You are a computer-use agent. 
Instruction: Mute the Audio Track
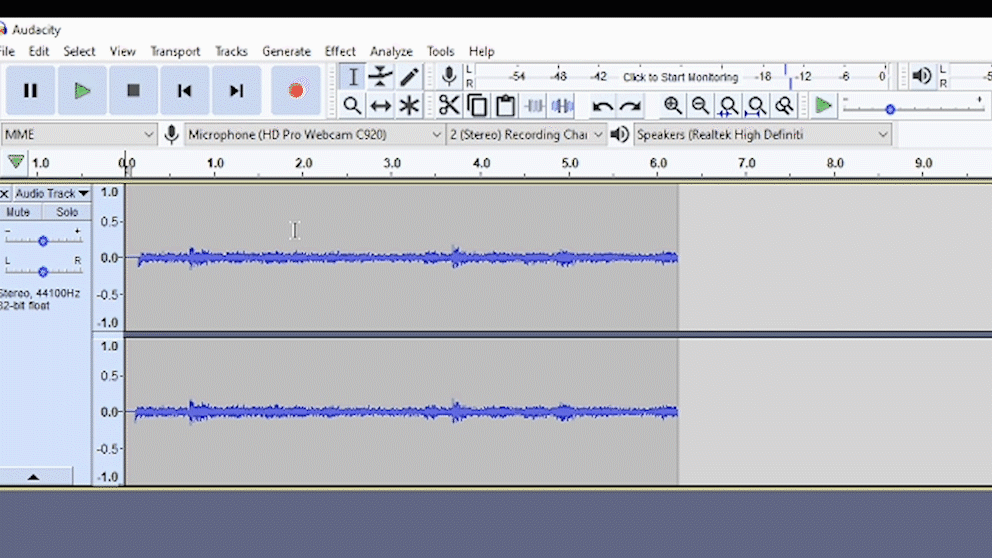coord(18,212)
